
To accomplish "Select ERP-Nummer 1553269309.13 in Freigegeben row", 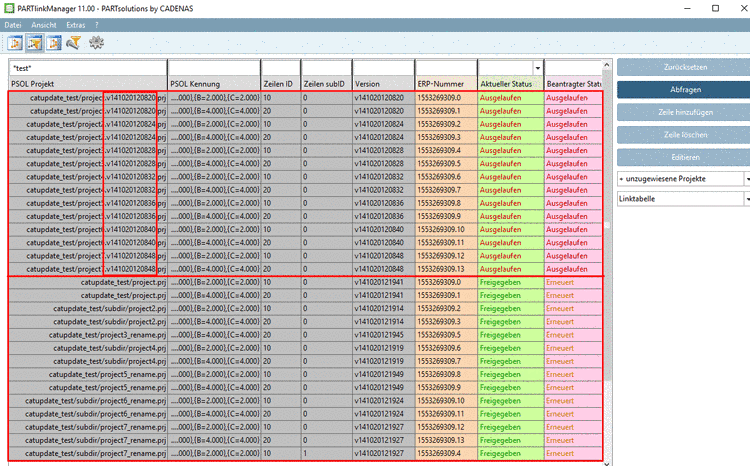I will pos(446,440).
